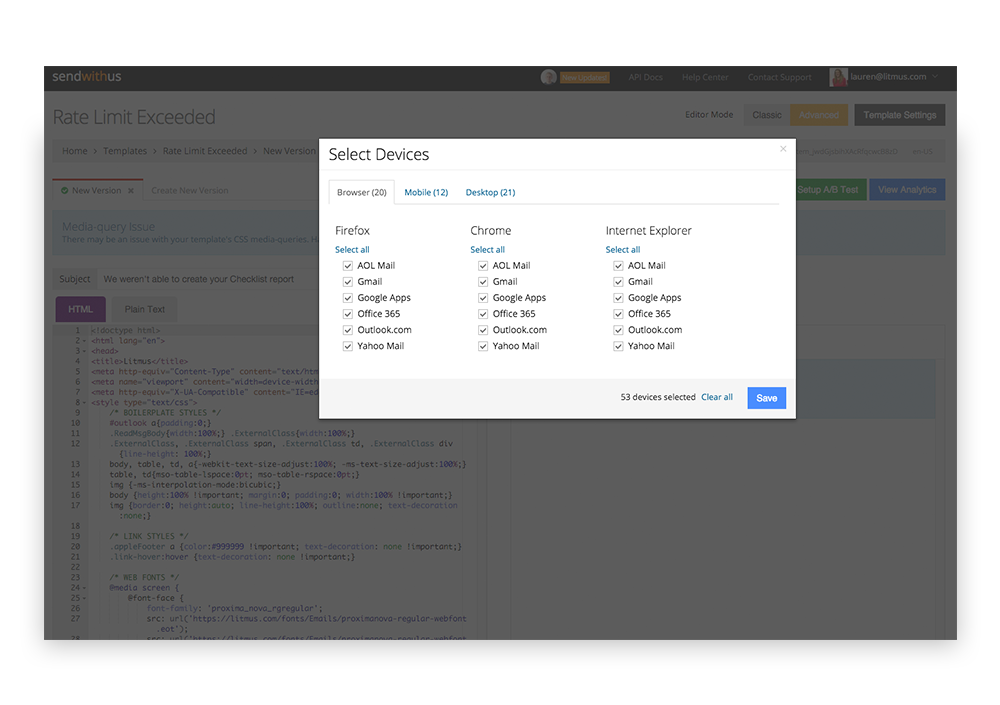Uncheck Gmail under Internet Explorer

click(x=618, y=281)
